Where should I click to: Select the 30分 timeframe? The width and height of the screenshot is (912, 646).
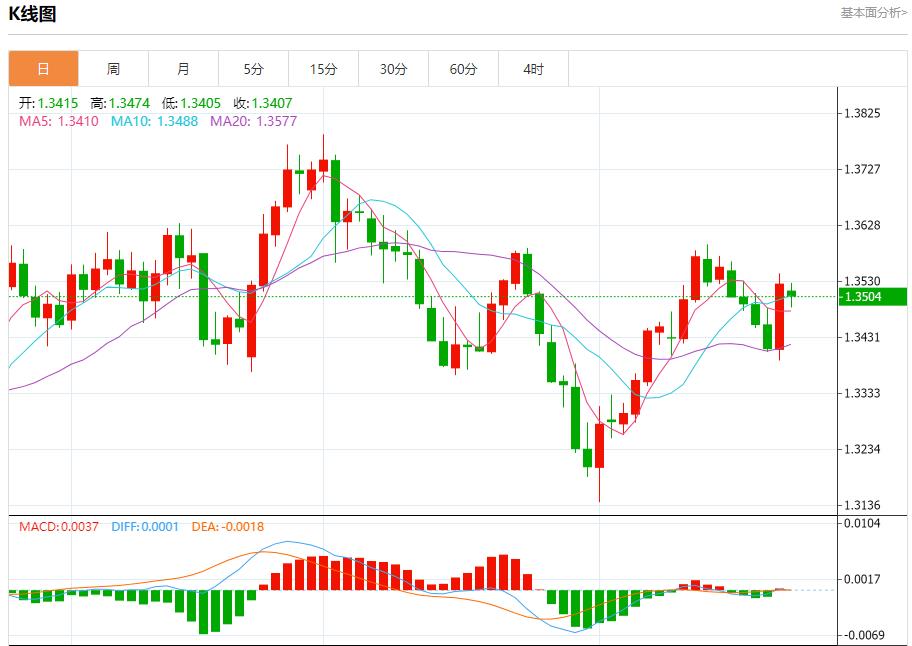pos(394,68)
